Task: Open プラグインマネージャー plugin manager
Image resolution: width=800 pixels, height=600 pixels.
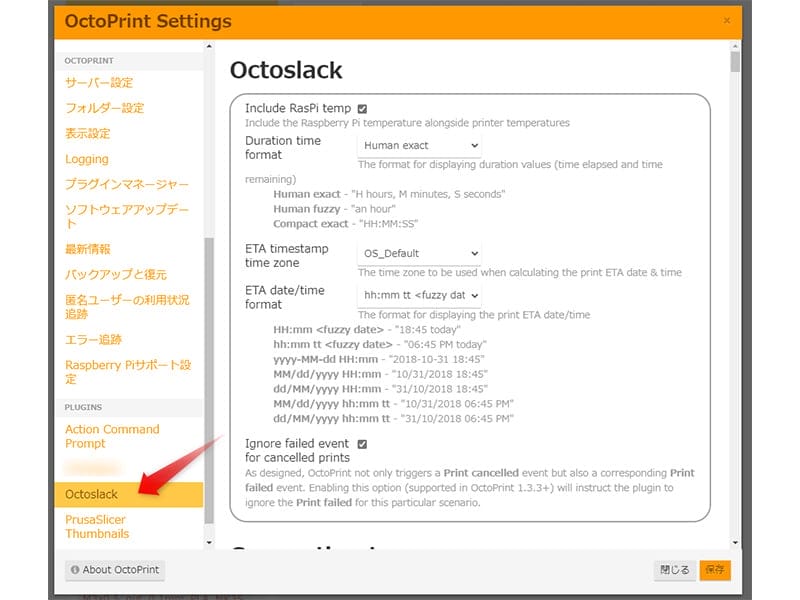Action: [119, 184]
